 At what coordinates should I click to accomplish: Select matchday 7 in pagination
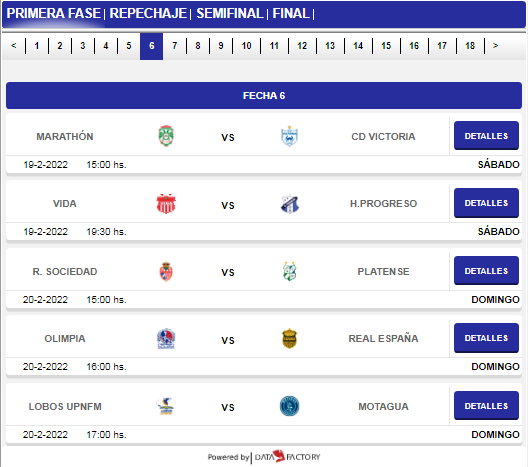pos(174,46)
